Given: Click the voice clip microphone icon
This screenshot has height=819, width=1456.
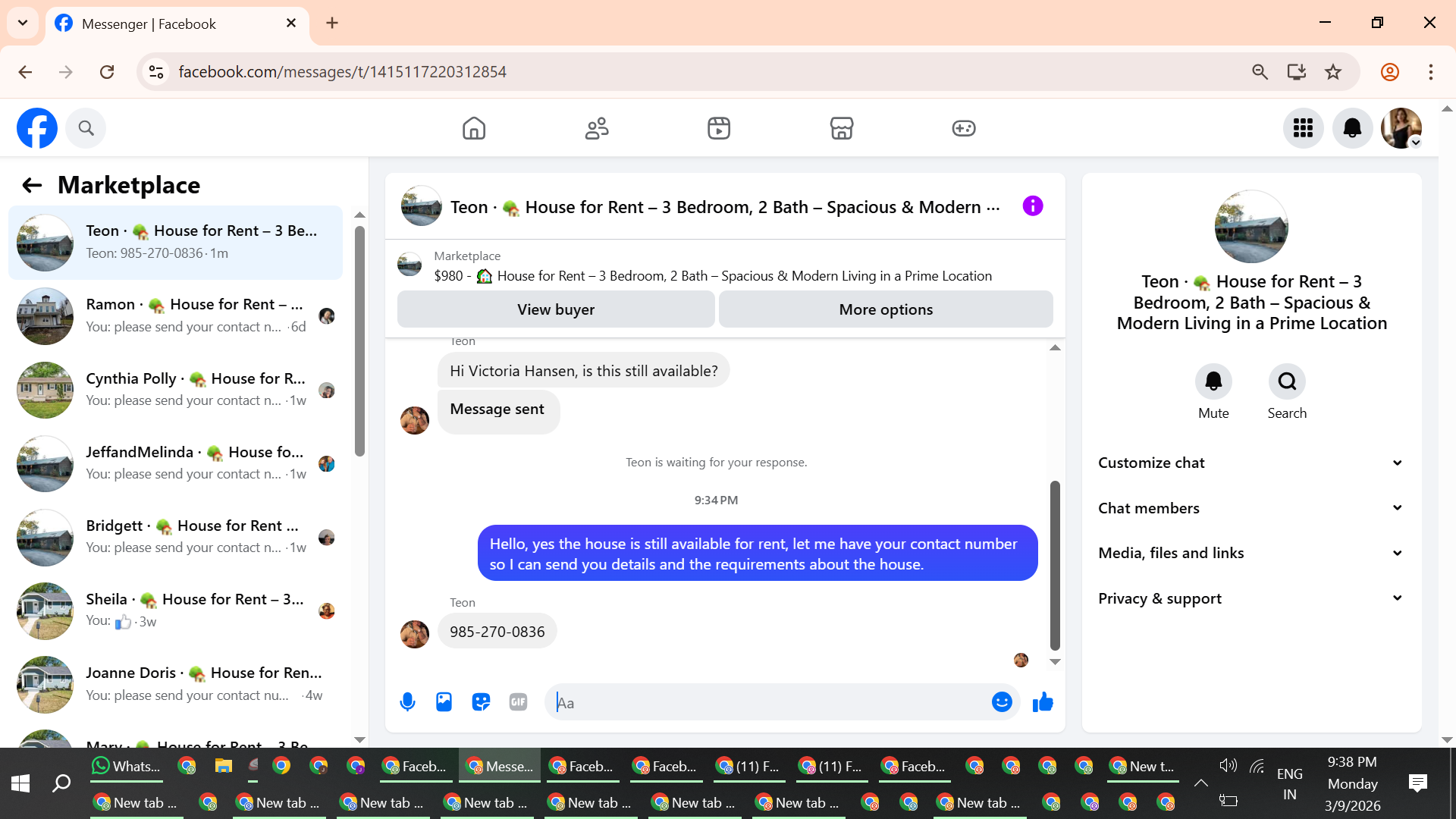Looking at the screenshot, I should 407,702.
